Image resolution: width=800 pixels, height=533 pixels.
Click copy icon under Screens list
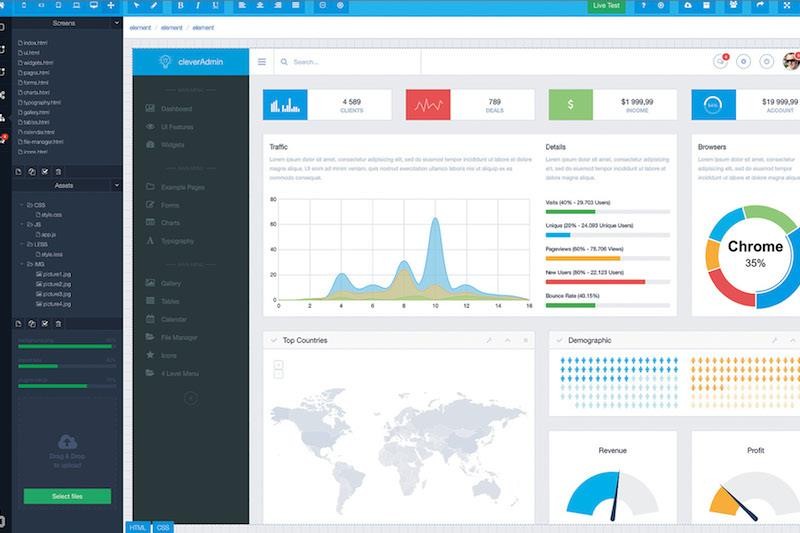(32, 172)
